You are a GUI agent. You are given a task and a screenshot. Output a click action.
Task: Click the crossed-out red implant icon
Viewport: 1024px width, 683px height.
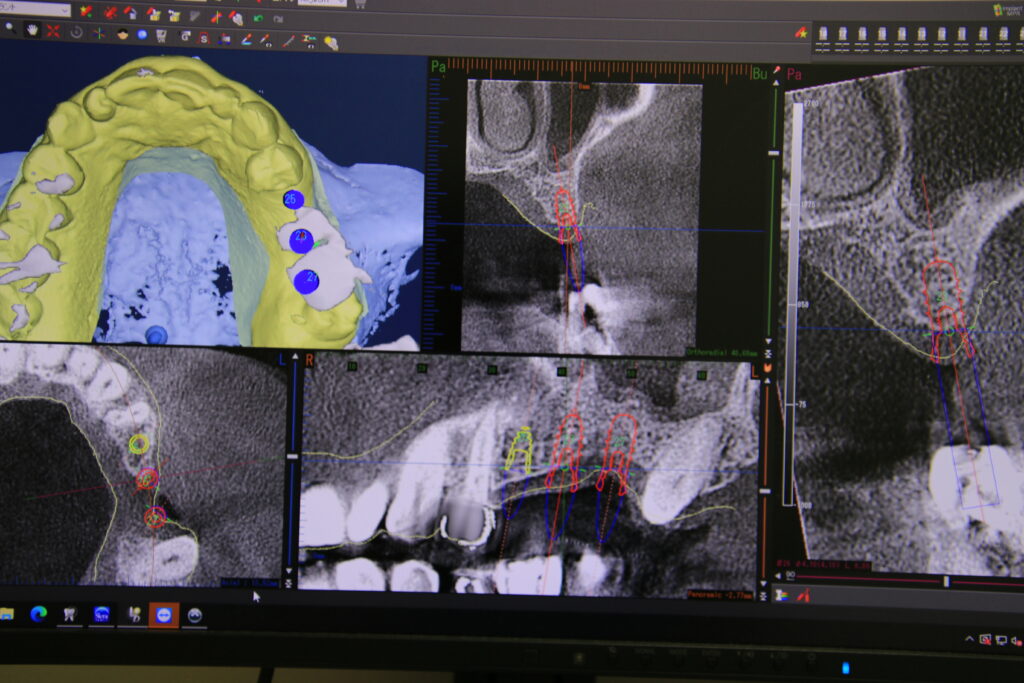pos(110,12)
